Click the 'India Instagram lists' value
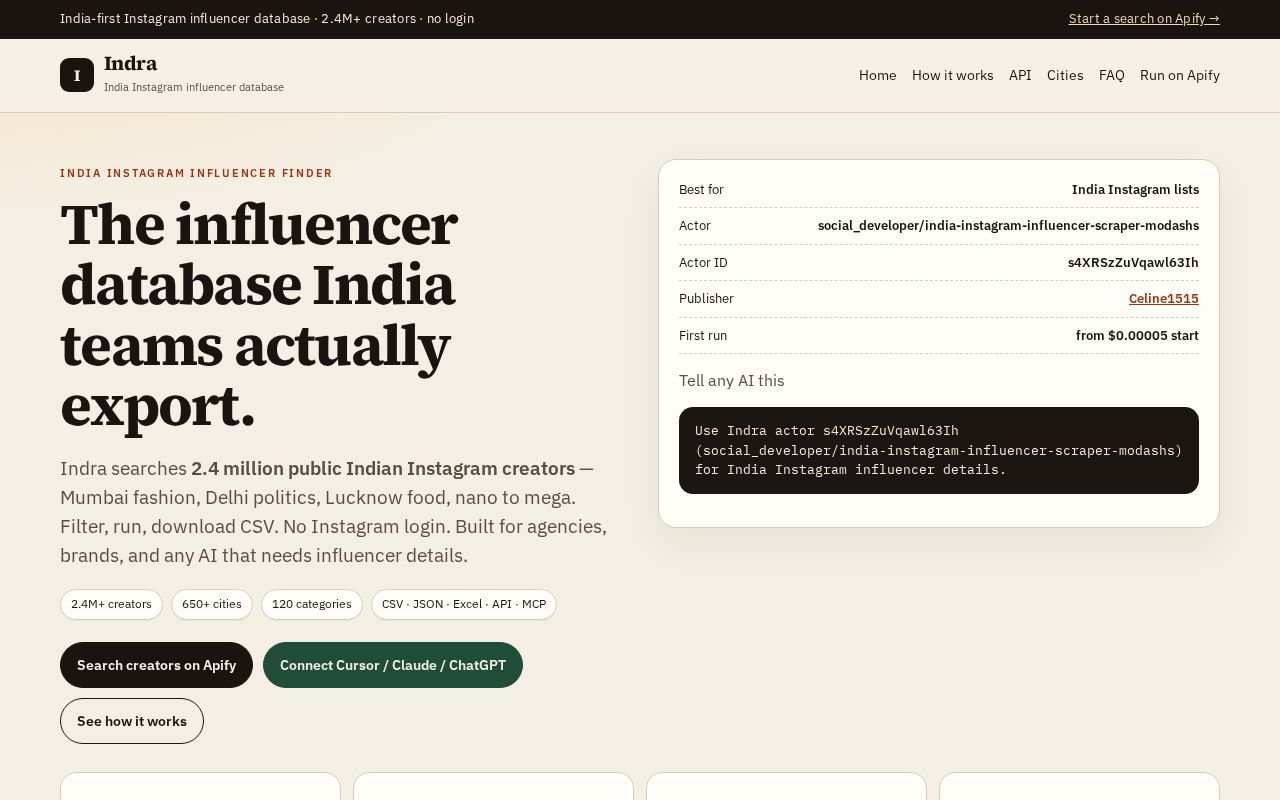The image size is (1280, 800). coord(1135,190)
